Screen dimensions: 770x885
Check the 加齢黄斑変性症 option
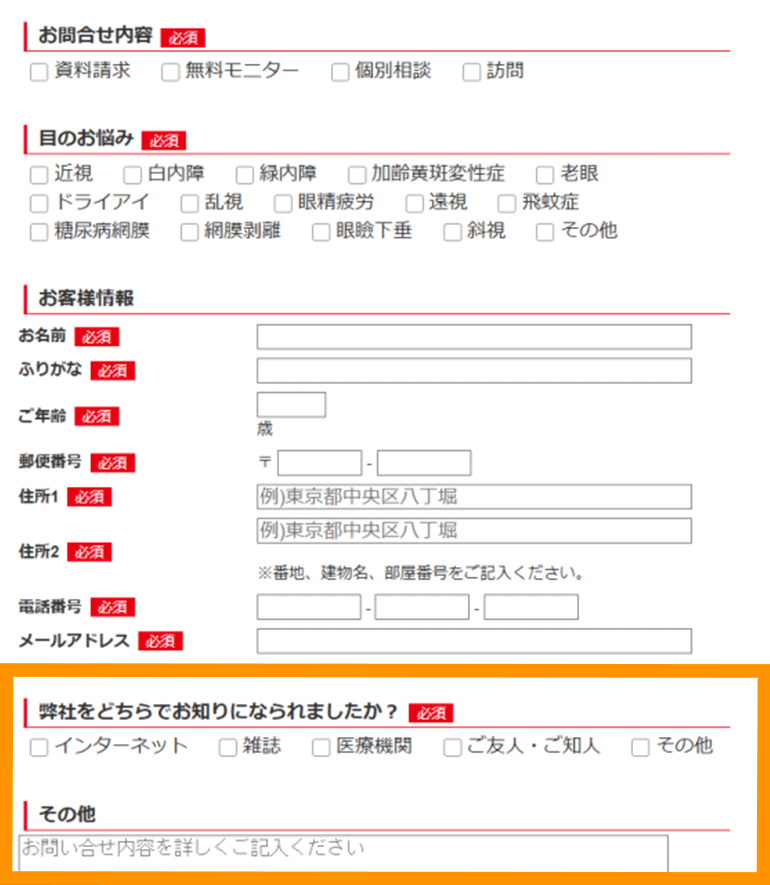(x=357, y=175)
